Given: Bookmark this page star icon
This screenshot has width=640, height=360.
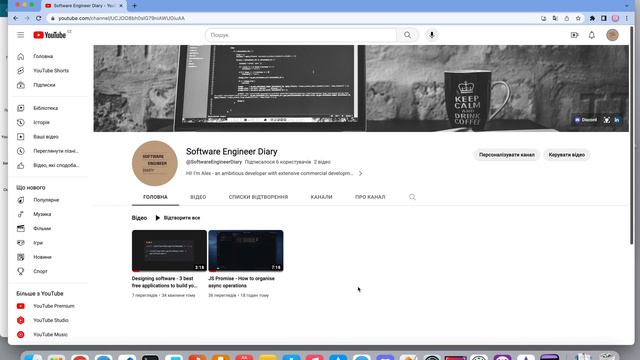Looking at the screenshot, I should (x=578, y=18).
